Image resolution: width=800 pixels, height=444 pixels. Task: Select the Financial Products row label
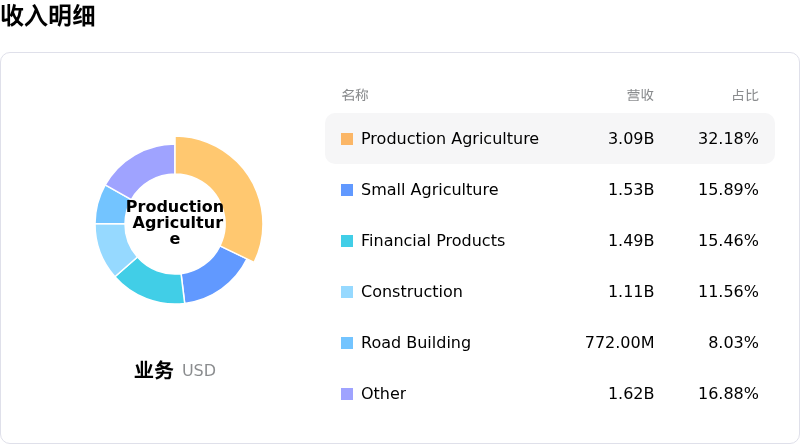point(432,241)
